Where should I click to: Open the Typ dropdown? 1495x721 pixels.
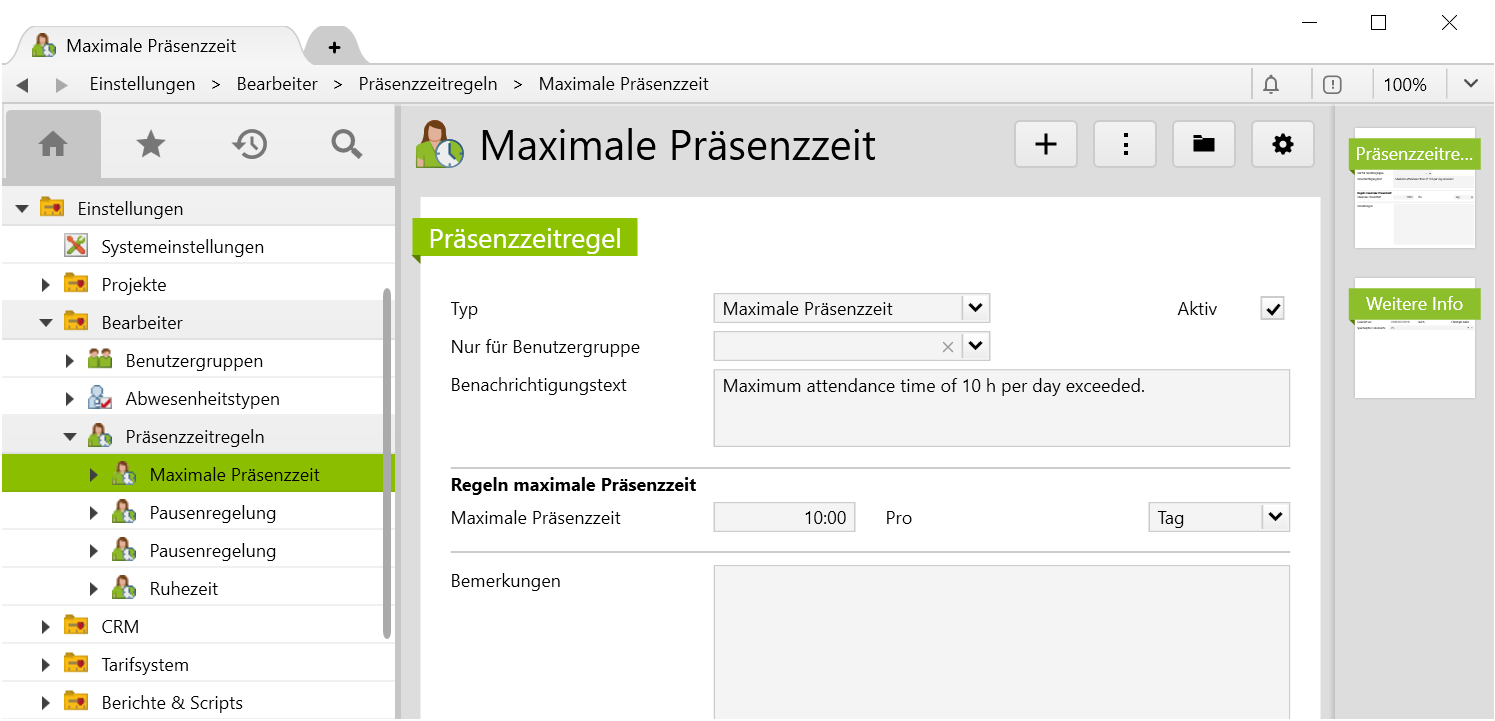tap(975, 309)
